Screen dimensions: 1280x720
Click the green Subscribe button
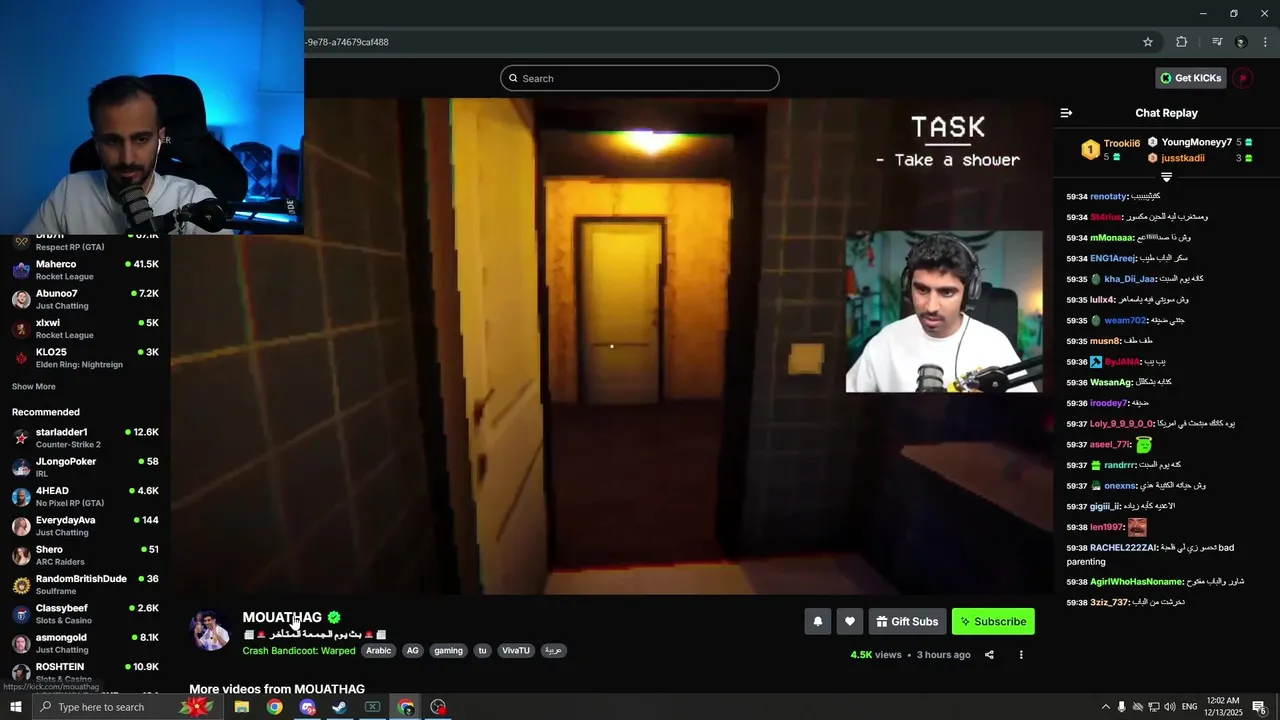click(993, 621)
